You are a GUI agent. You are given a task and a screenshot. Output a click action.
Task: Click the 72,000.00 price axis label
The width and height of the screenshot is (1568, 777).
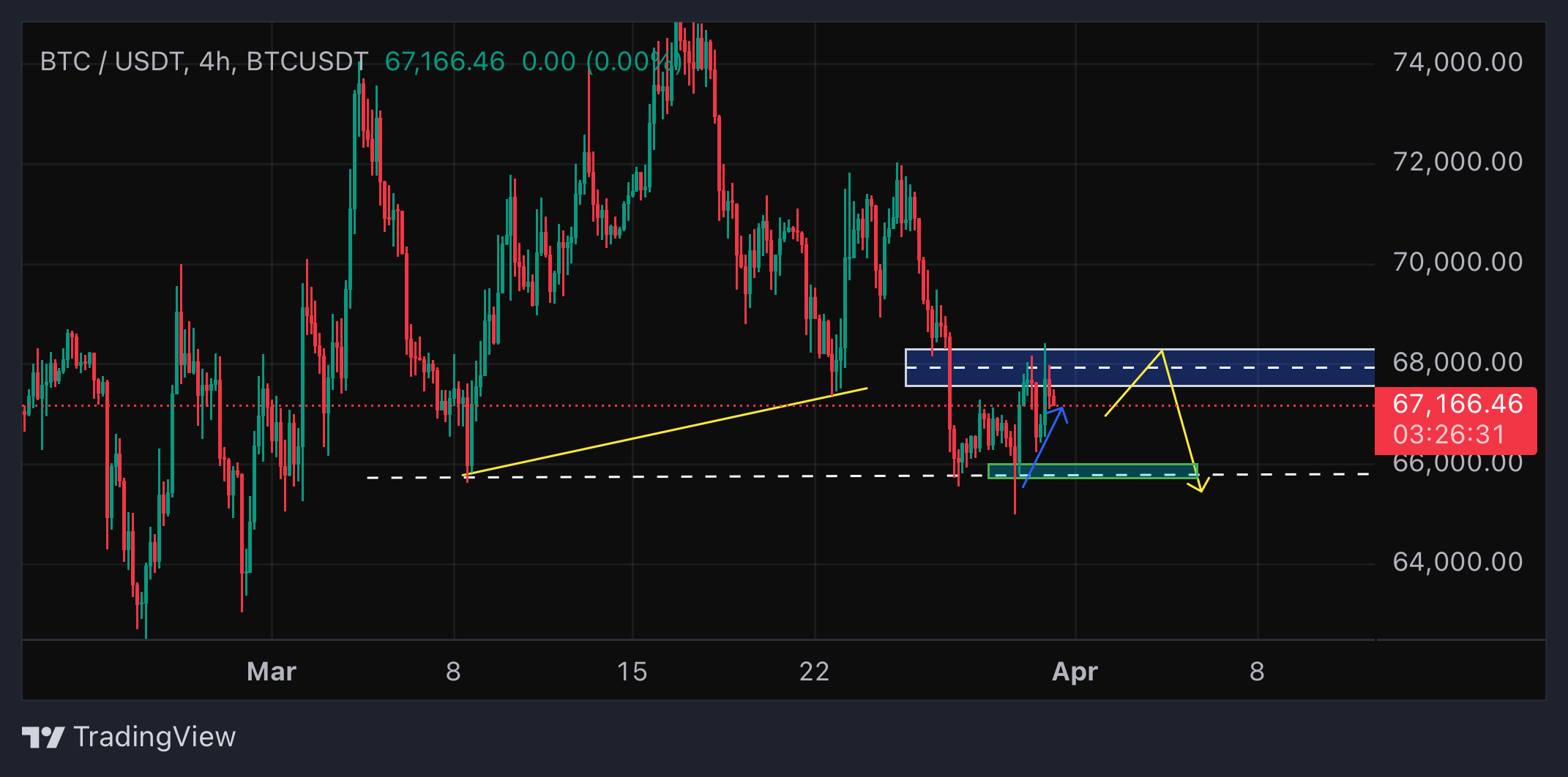(x=1457, y=162)
